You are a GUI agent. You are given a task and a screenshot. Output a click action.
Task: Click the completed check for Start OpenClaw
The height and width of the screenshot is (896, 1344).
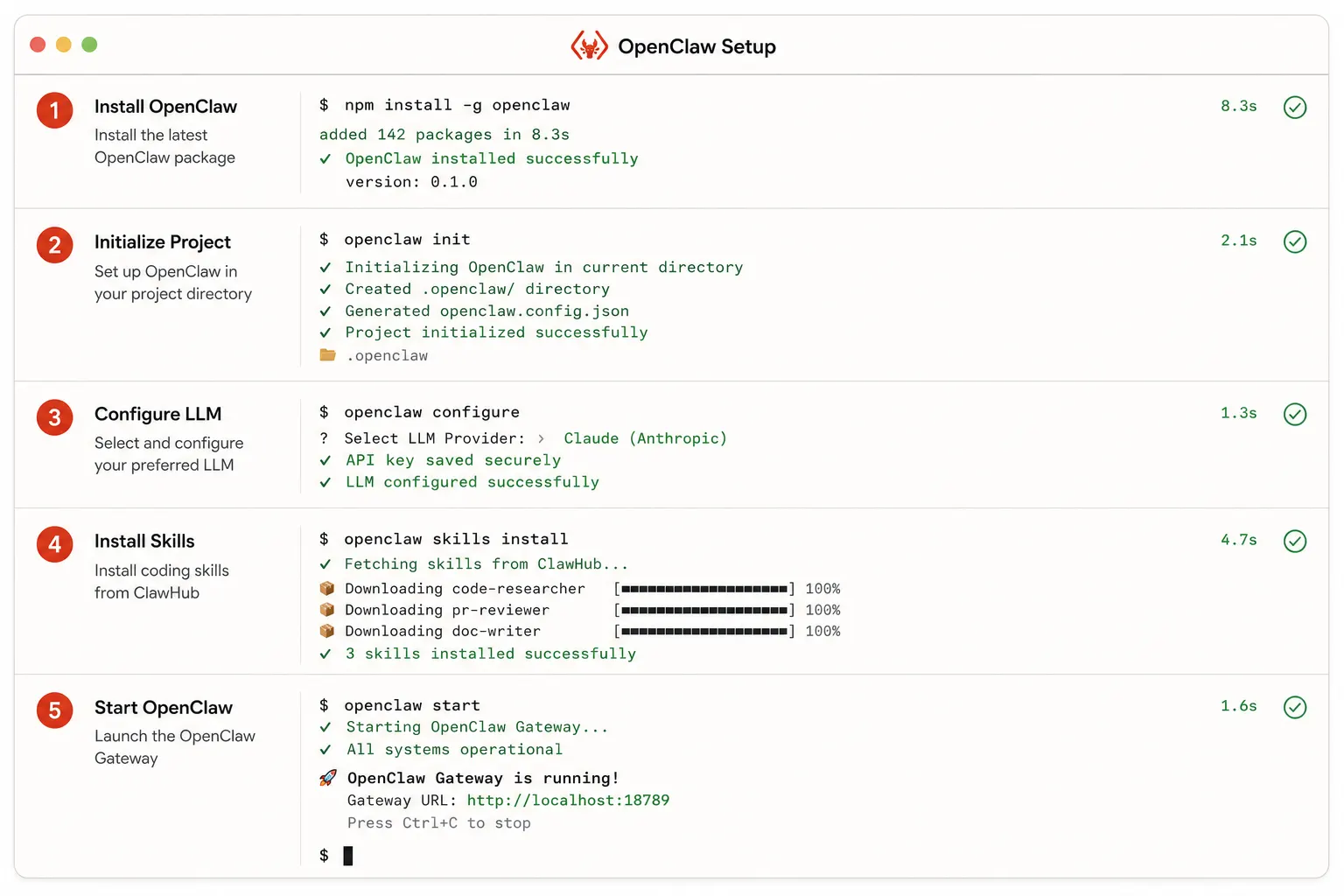(1295, 707)
